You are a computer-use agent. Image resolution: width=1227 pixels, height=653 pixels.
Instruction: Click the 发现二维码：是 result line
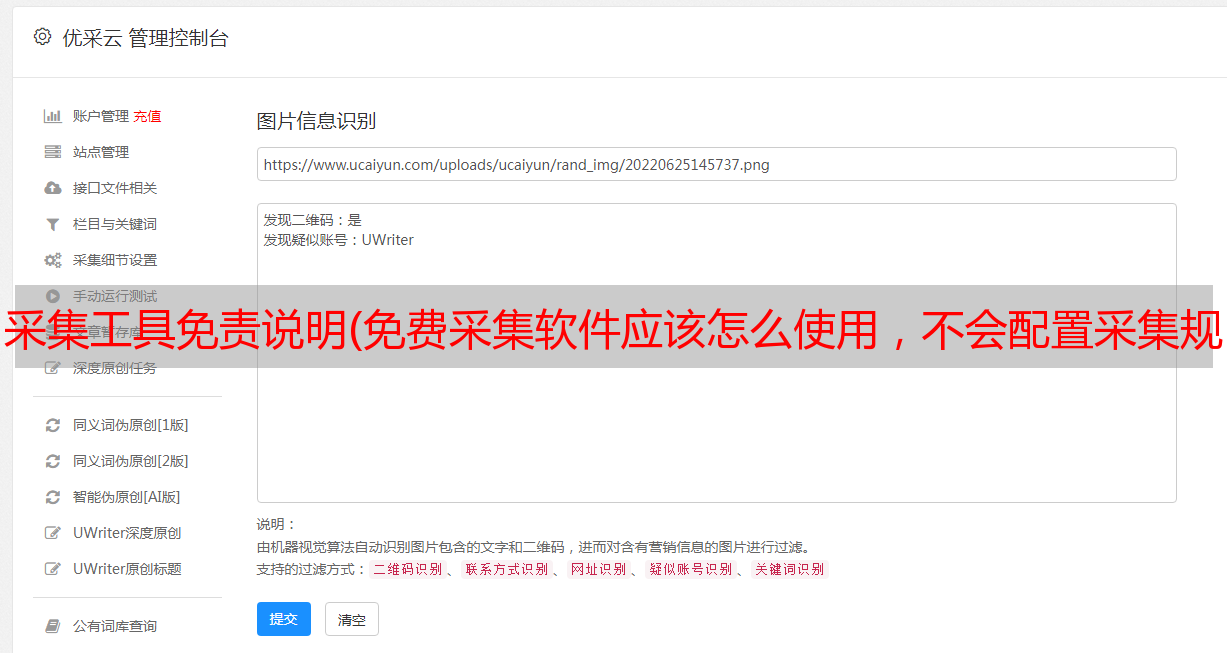[x=313, y=220]
